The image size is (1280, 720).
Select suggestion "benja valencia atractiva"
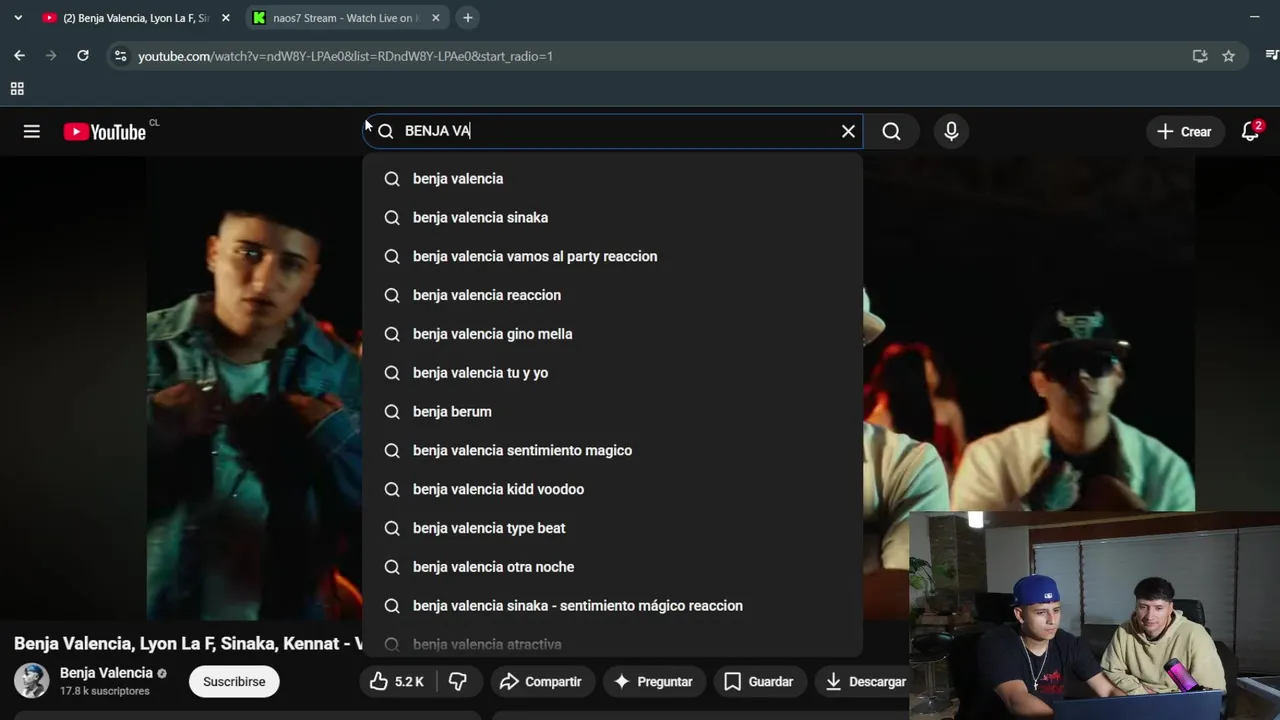612,644
